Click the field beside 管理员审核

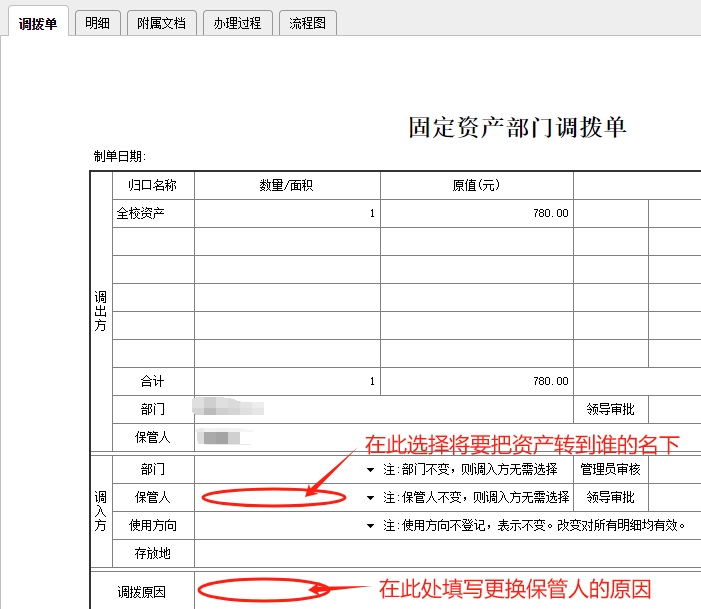[675, 469]
